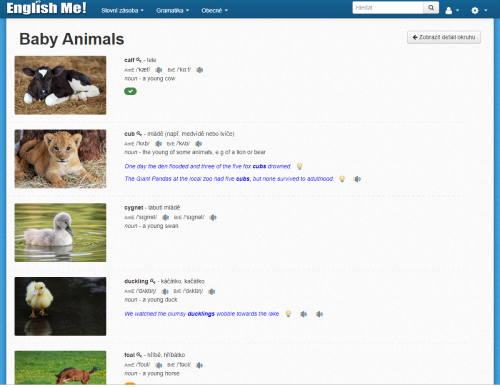500x387 pixels.
Task: Open the settings gear dropdown
Action: tap(479, 10)
